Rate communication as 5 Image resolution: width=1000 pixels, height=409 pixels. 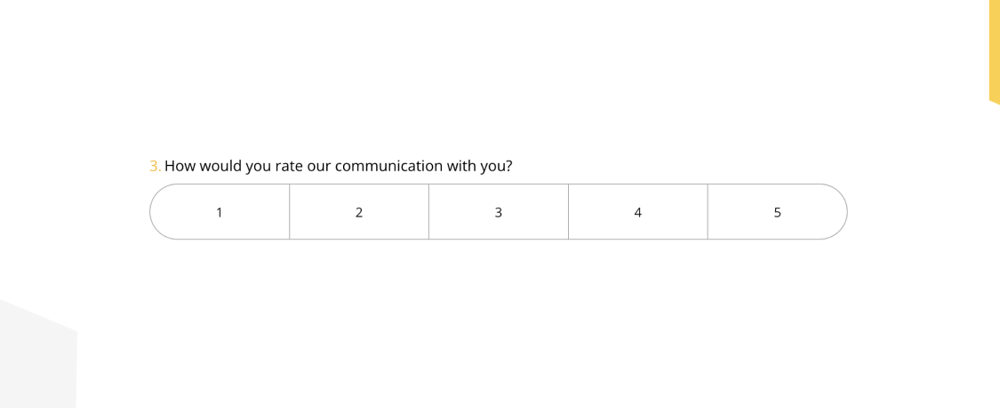point(777,212)
